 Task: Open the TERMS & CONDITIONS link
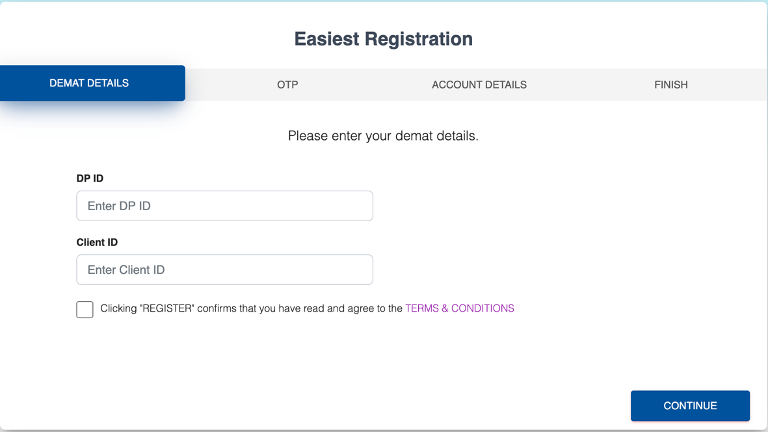point(460,309)
